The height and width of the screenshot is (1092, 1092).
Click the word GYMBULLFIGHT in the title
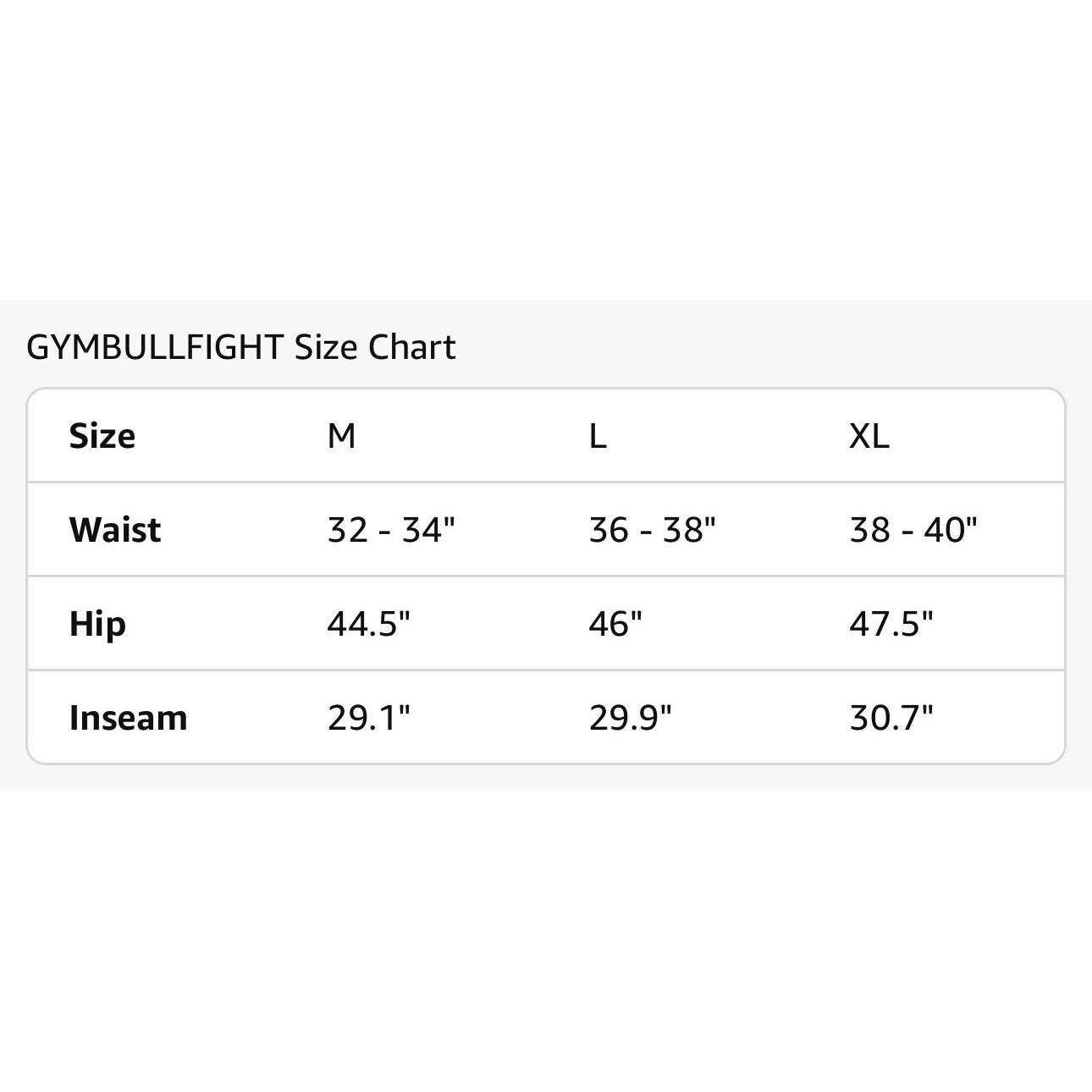pyautogui.click(x=156, y=348)
